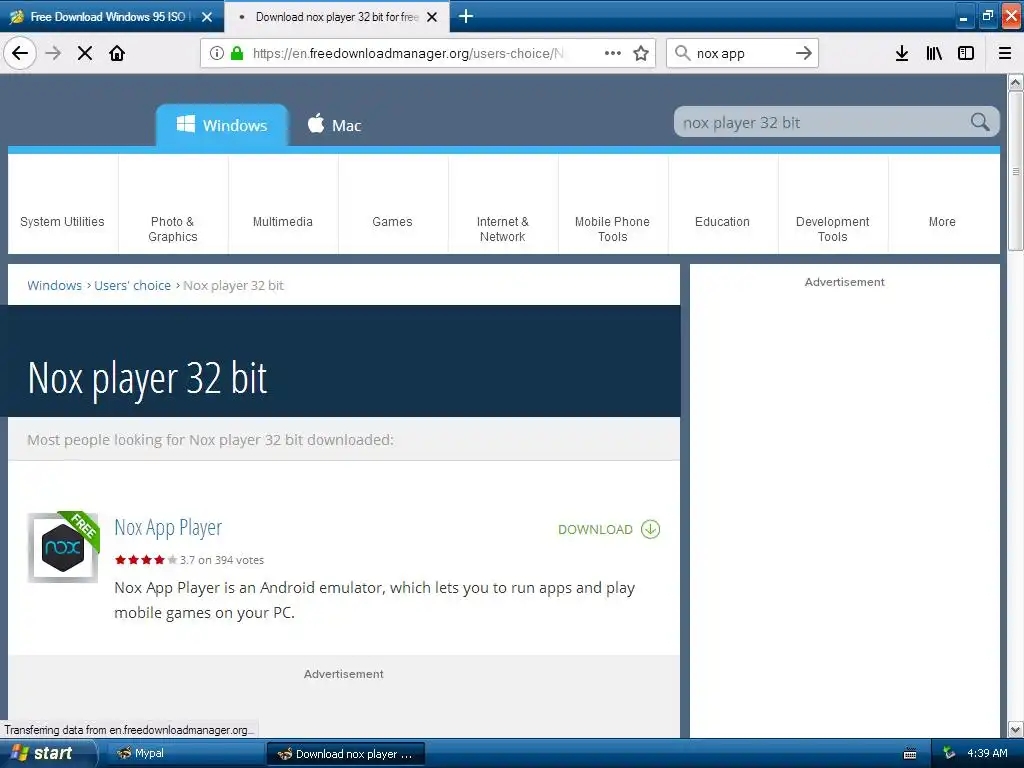
Task: Click the Nox App Player logo thumbnail
Action: pyautogui.click(x=63, y=547)
